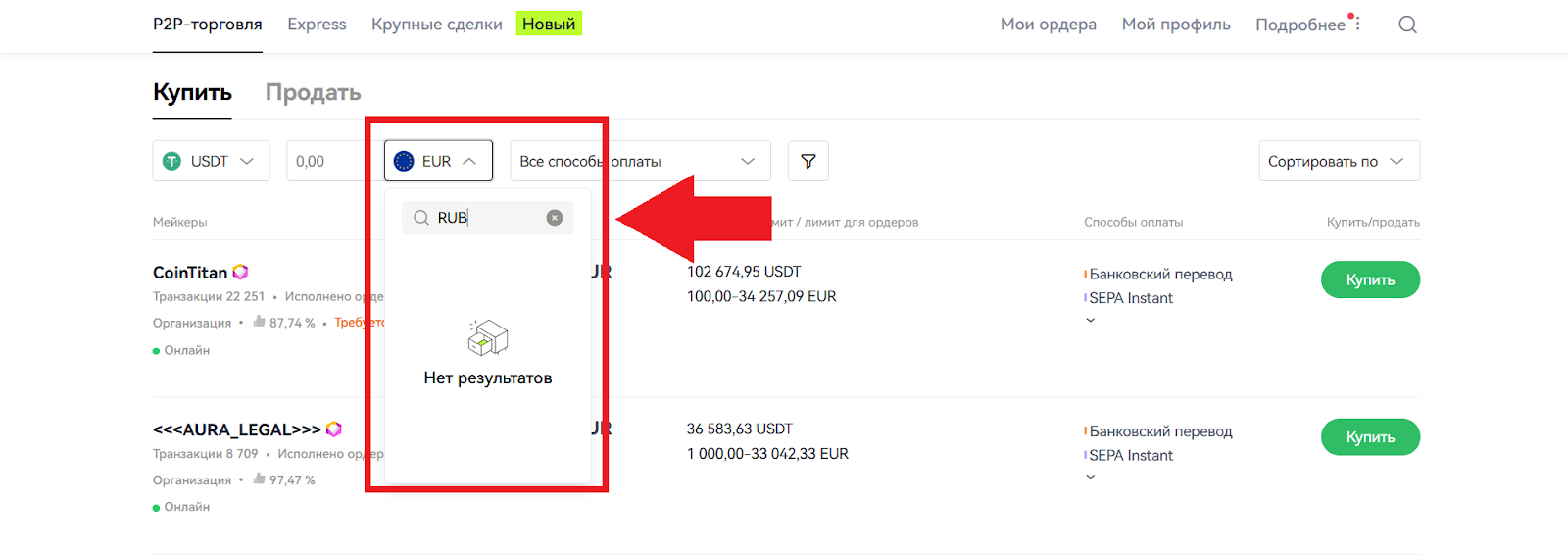Screen dimensions: 1568x555
Task: Expand payment methods chevron for CoinTitan
Action: click(1091, 320)
